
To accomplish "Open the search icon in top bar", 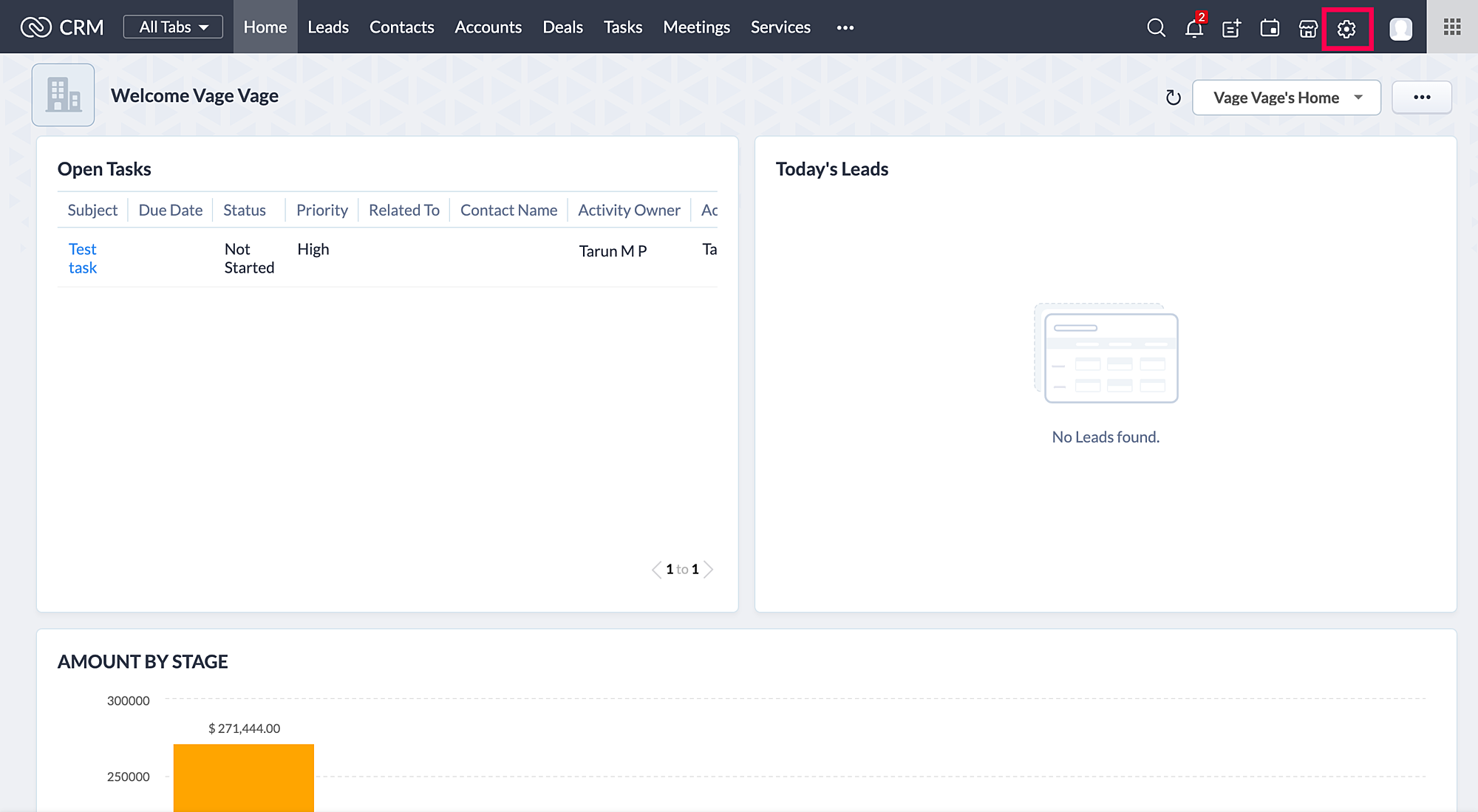I will (1156, 28).
